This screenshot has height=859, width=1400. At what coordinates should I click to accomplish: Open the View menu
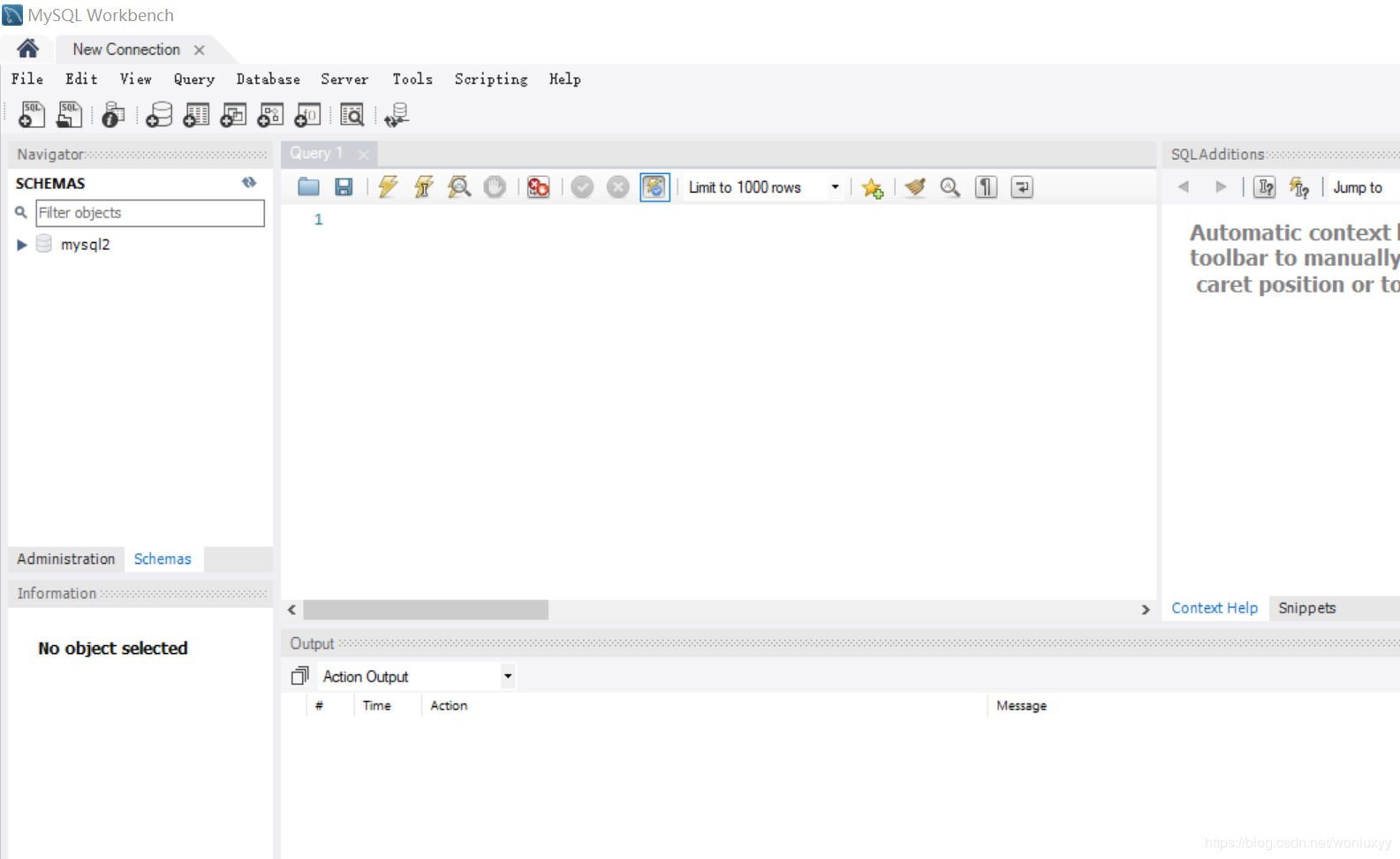pos(136,79)
